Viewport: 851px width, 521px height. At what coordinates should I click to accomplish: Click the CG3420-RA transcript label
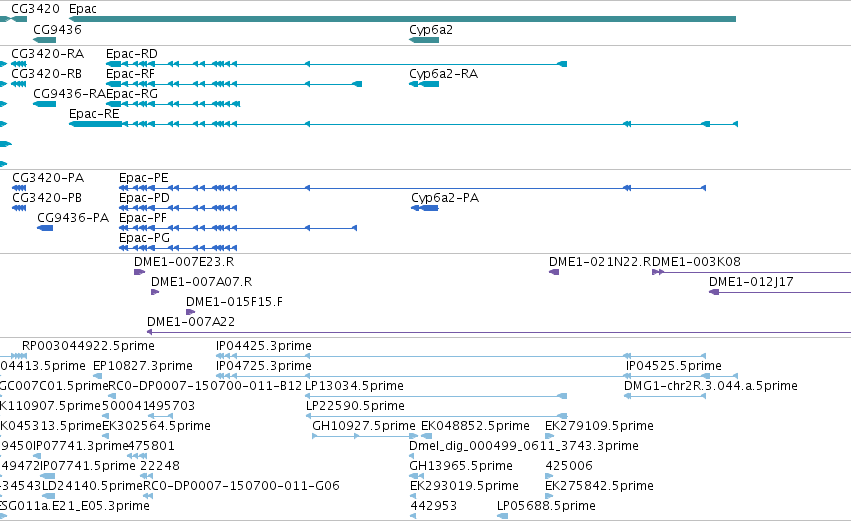(48, 54)
